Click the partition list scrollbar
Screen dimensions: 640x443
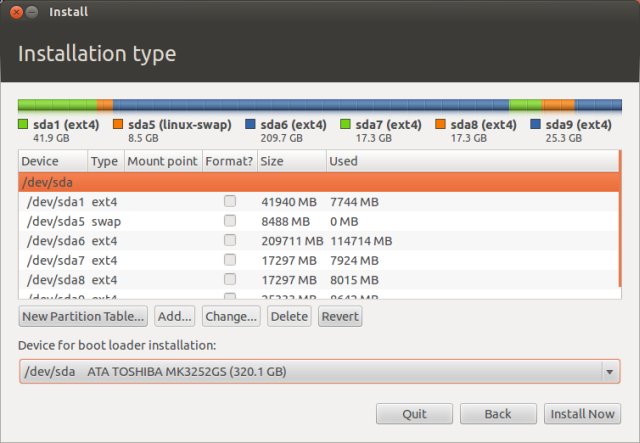620,219
